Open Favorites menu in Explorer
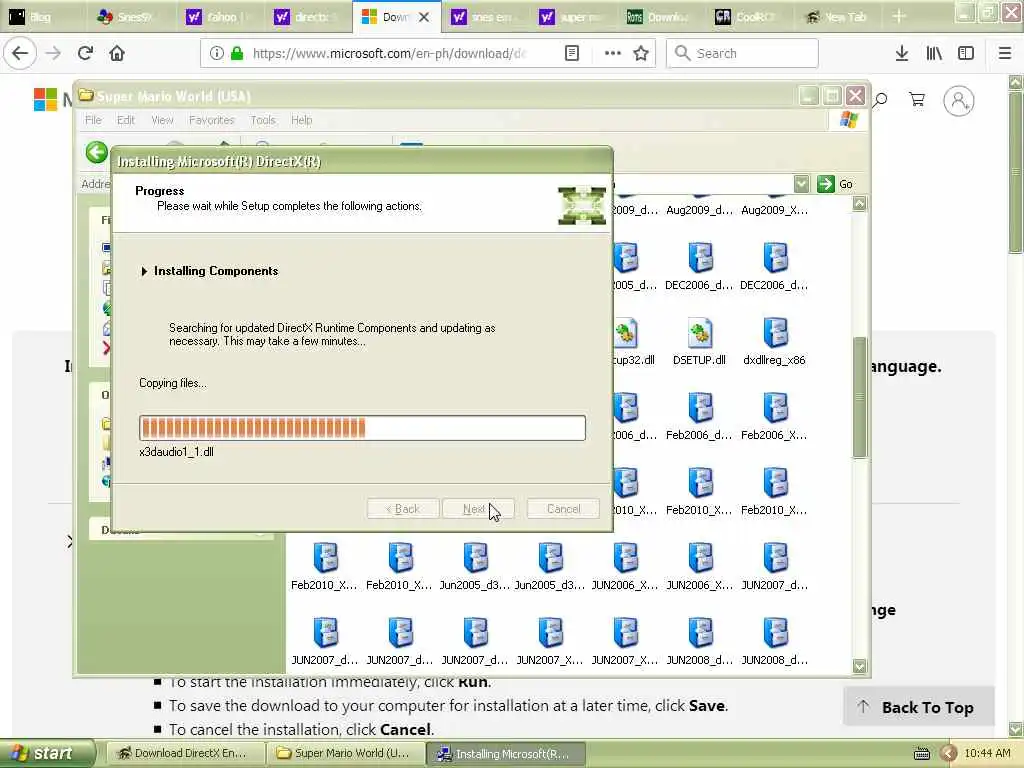 click(211, 120)
